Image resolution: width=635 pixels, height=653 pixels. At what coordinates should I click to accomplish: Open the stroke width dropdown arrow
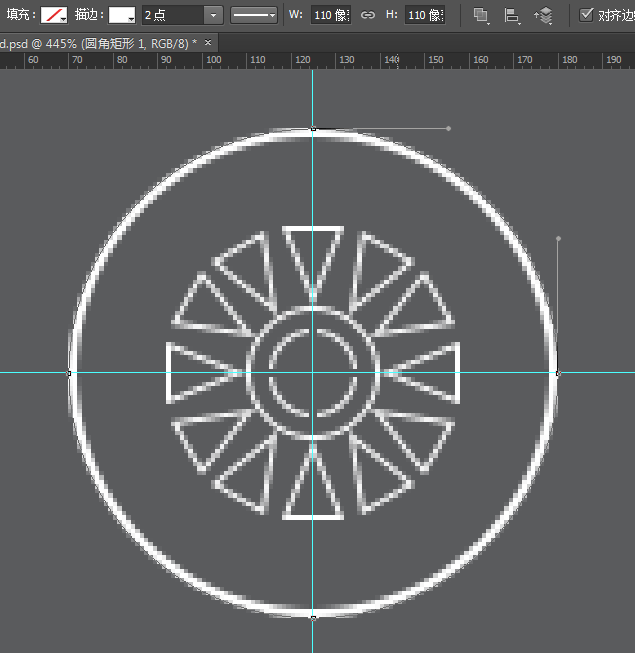click(213, 16)
